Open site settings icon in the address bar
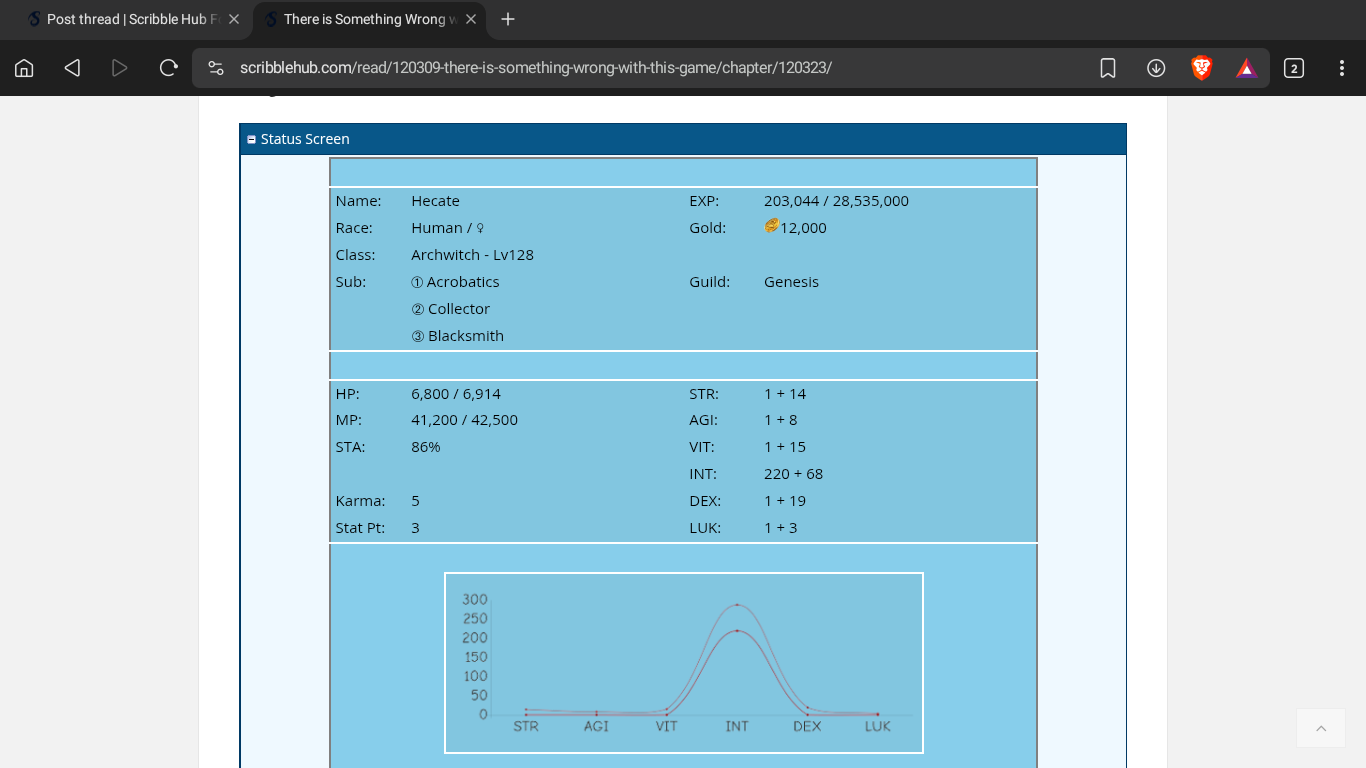 coord(215,68)
